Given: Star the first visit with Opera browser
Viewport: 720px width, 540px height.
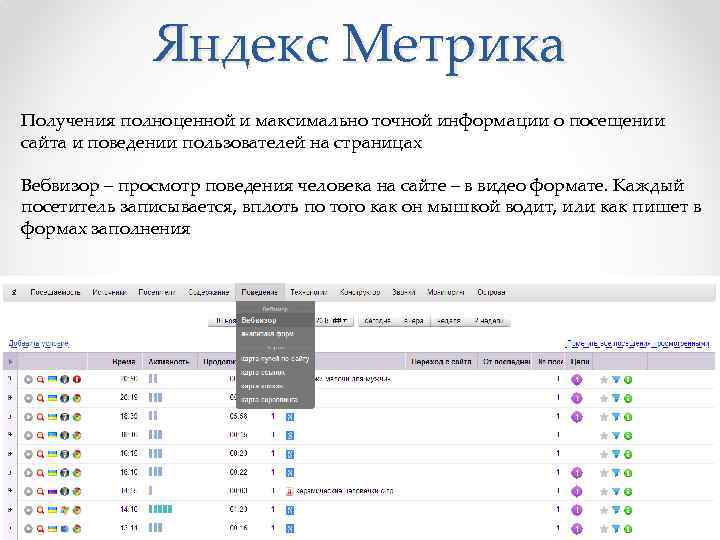Looking at the screenshot, I should [x=604, y=380].
